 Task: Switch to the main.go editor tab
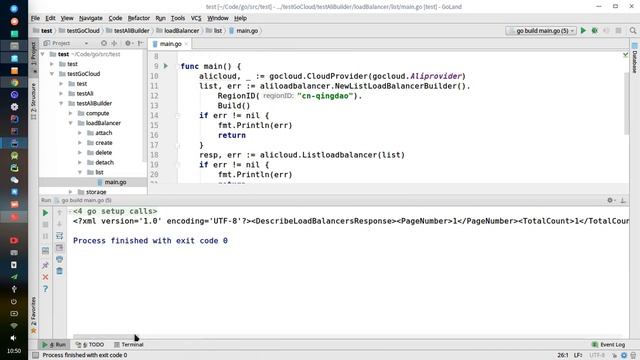[170, 44]
